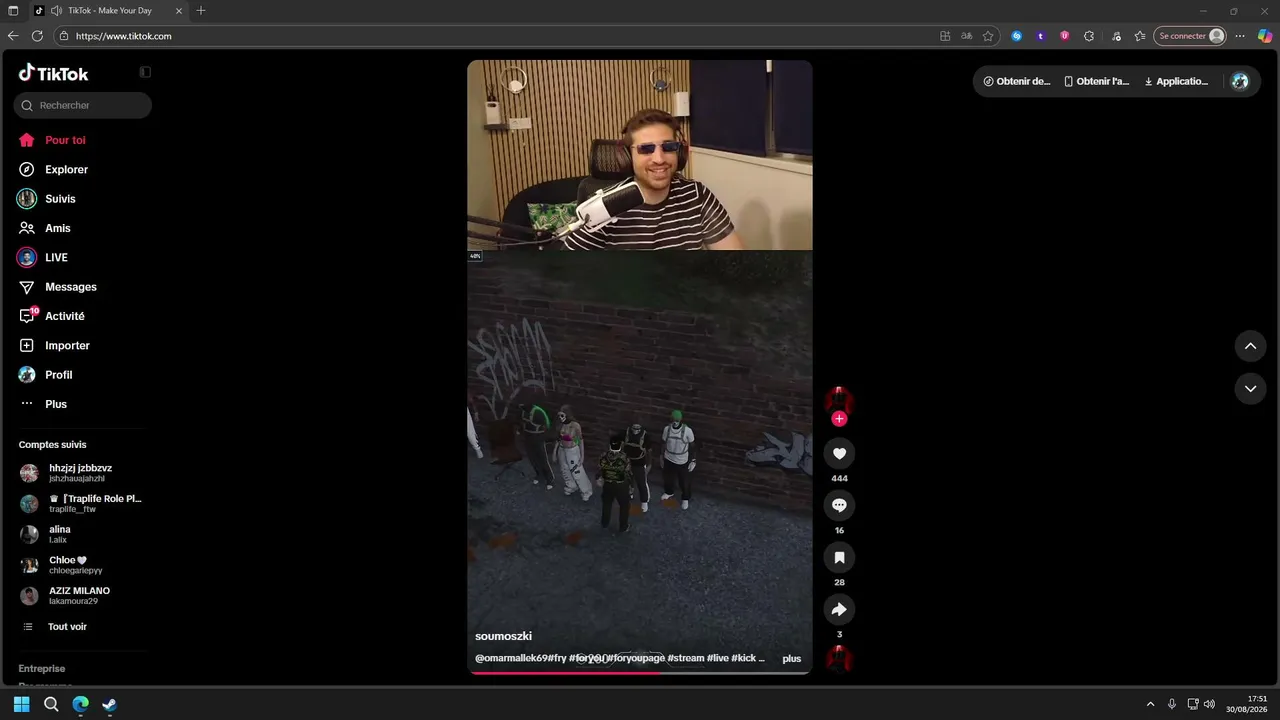Share the video with arrow icon
The width and height of the screenshot is (1280, 720).
point(839,610)
